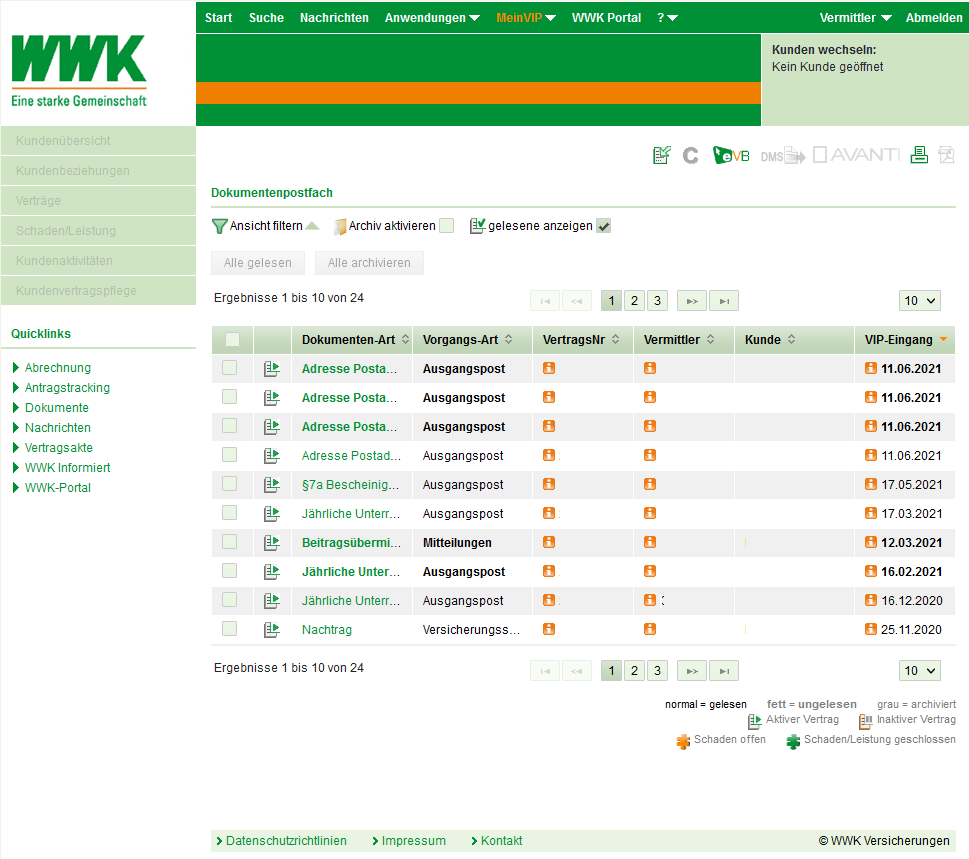Open the Impressum footer link
This screenshot has height=859, width=969.
pyautogui.click(x=413, y=841)
